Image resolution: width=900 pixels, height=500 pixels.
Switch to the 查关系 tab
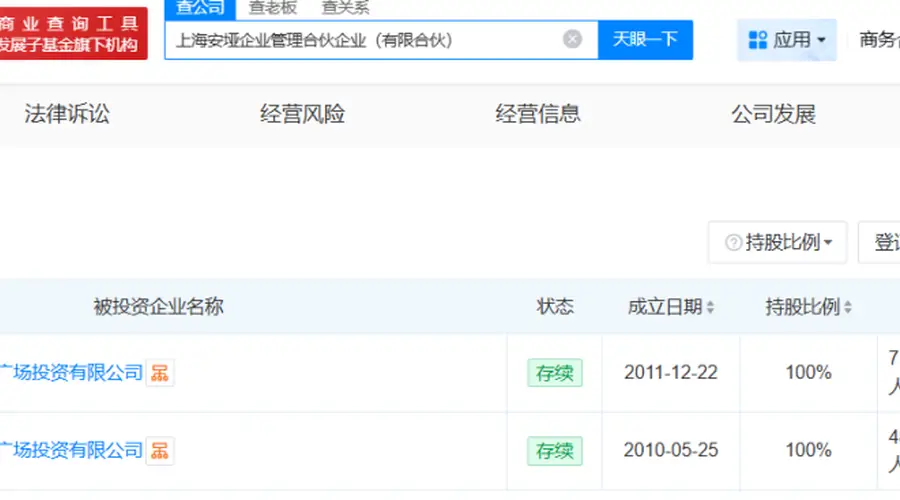[346, 7]
